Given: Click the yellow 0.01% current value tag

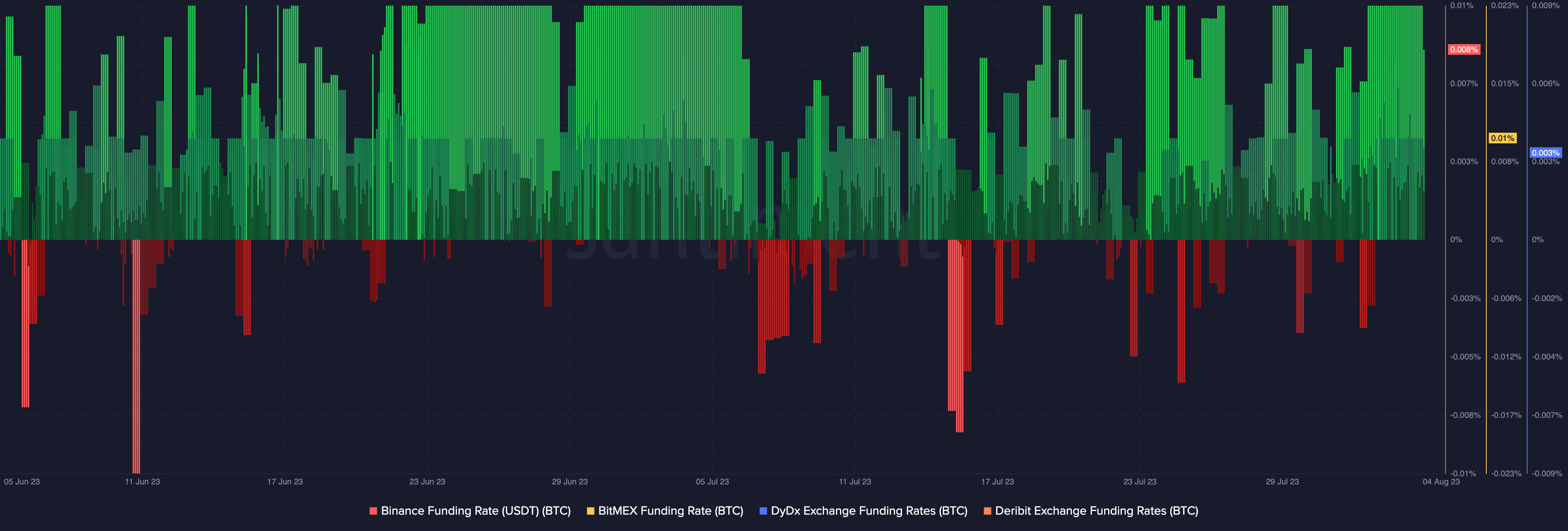Looking at the screenshot, I should [1502, 138].
